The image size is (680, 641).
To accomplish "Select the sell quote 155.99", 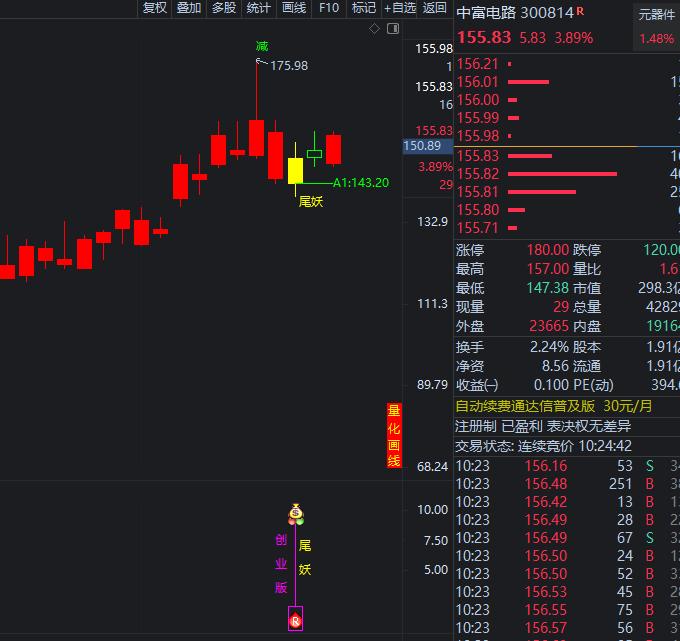I will coord(566,118).
